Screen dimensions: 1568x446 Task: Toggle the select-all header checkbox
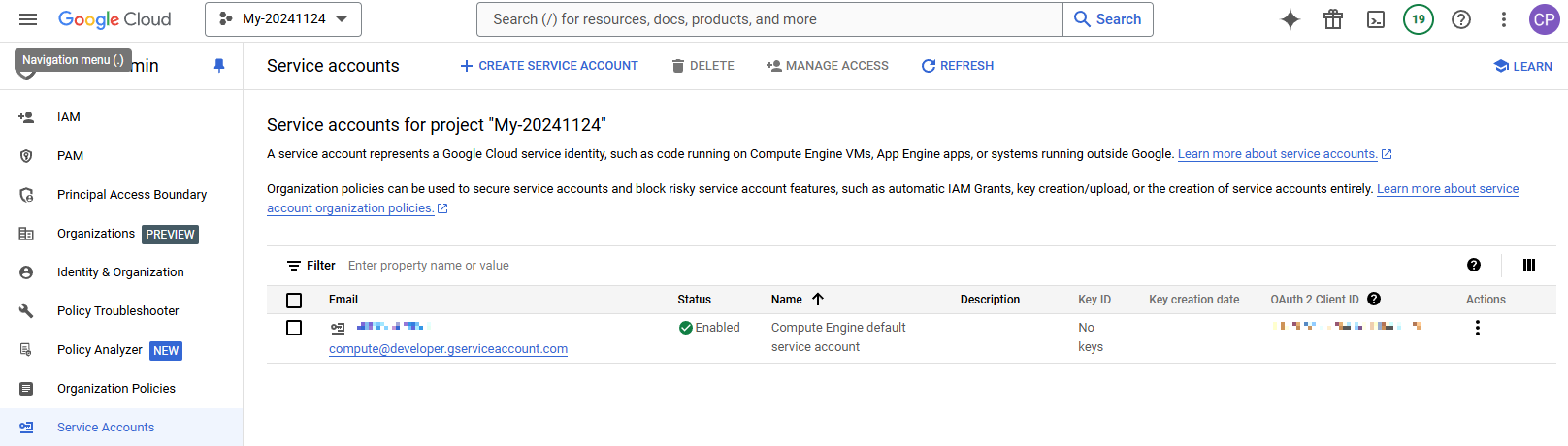[x=294, y=301]
